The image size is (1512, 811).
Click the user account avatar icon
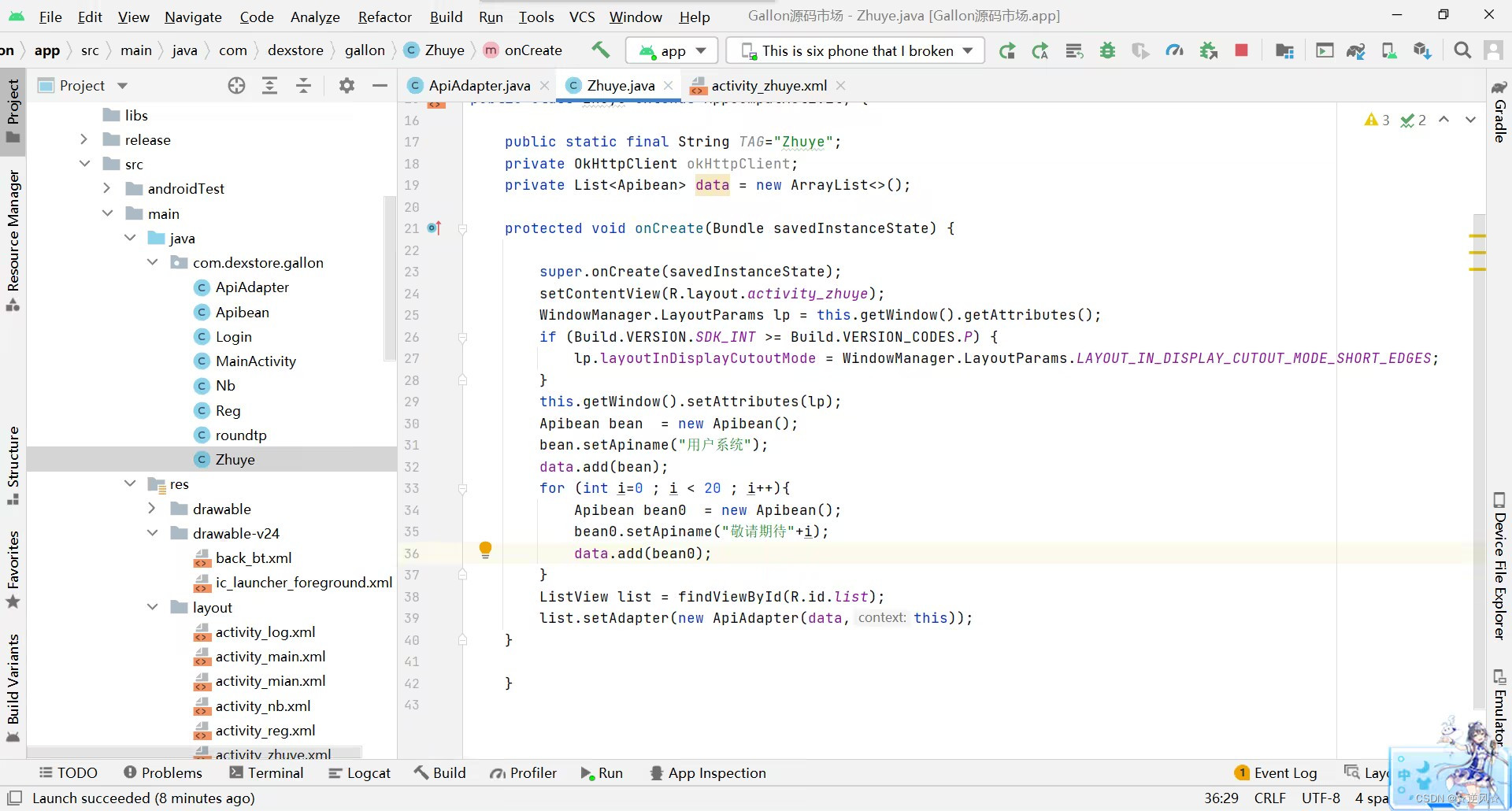point(1493,50)
